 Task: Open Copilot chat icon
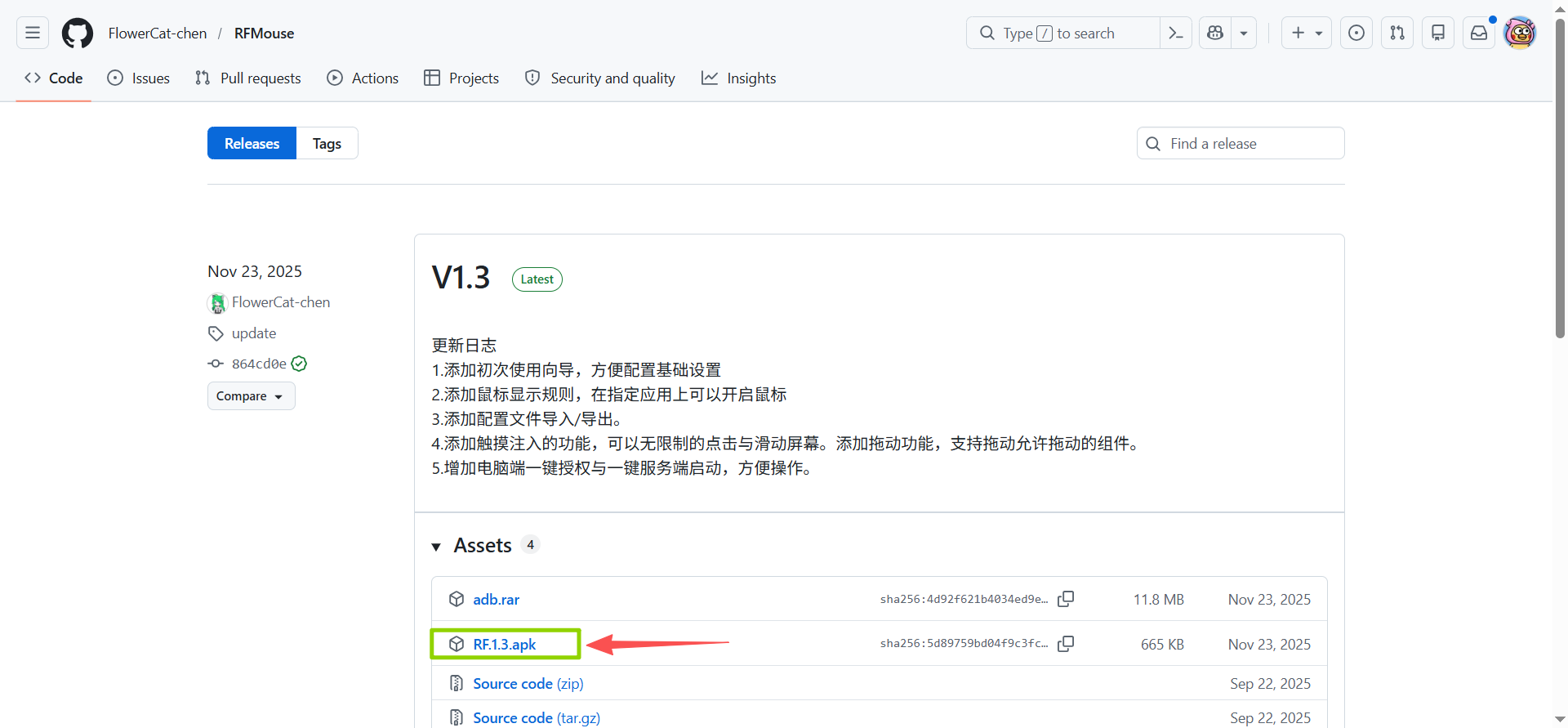[1215, 33]
